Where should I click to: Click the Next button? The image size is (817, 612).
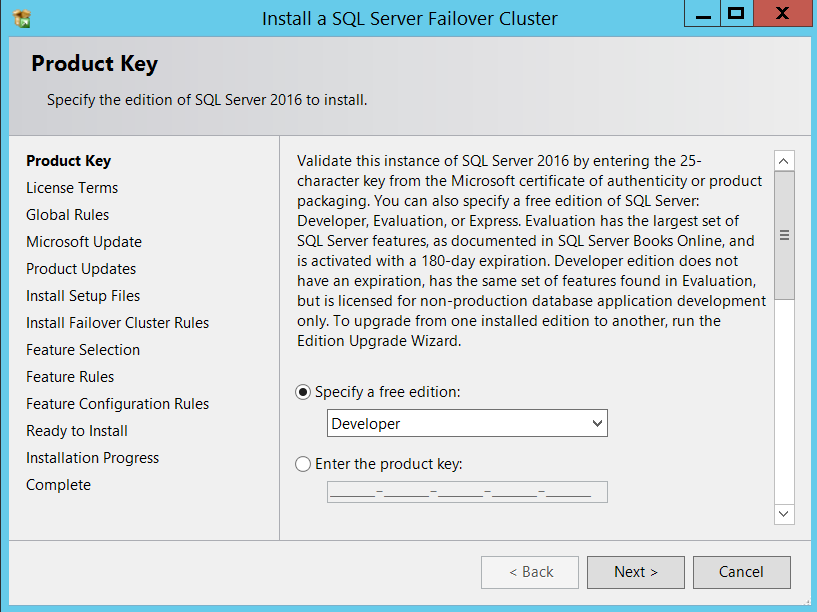coord(635,572)
